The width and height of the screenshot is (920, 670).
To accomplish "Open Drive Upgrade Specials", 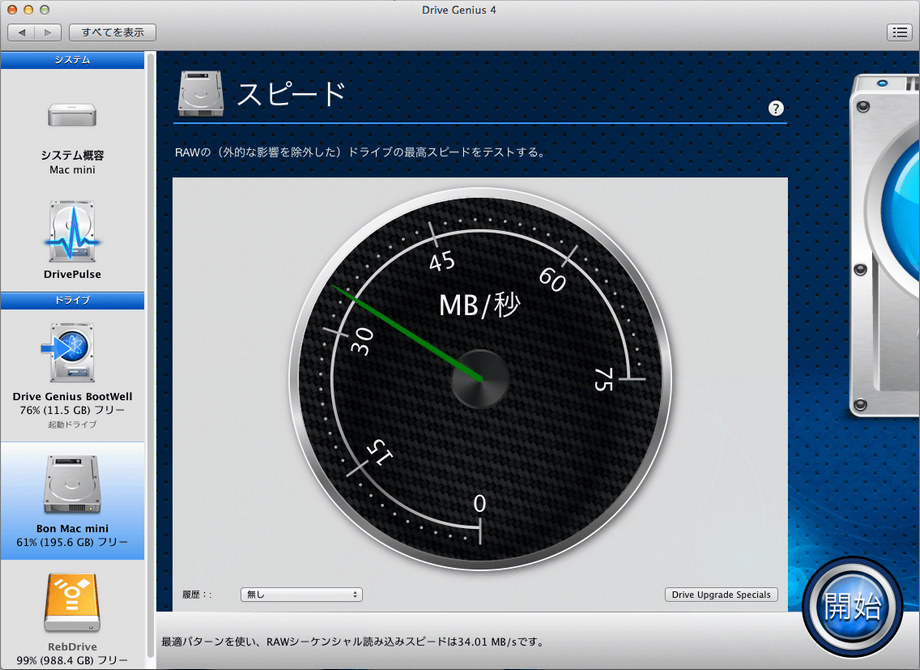I will click(721, 594).
